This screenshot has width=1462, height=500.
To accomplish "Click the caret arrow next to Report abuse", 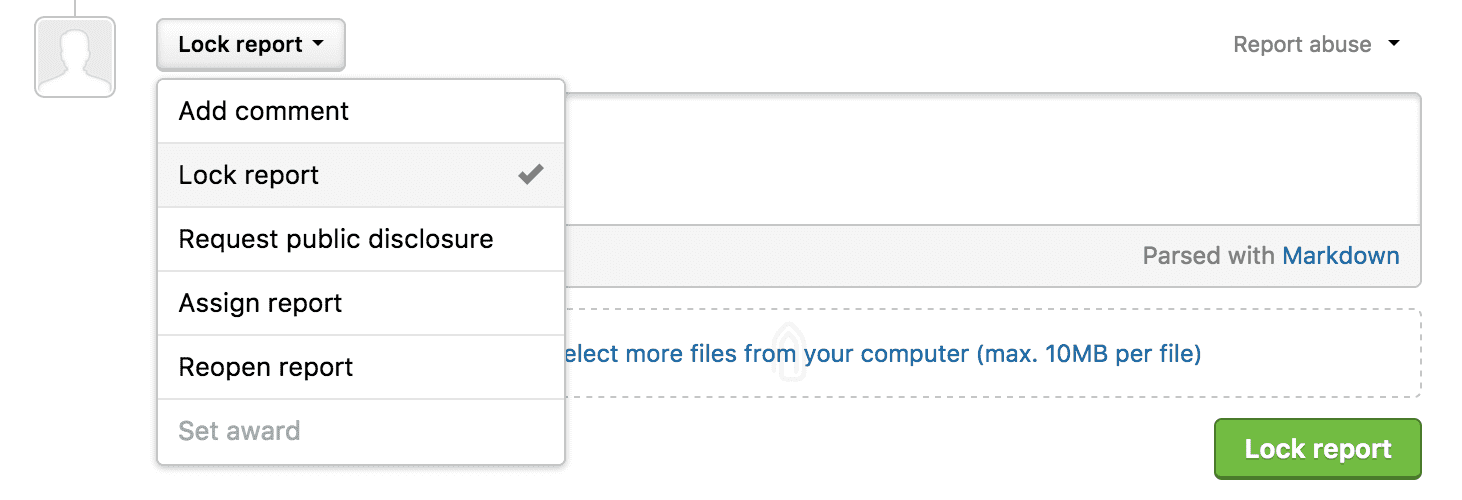I will (1394, 44).
